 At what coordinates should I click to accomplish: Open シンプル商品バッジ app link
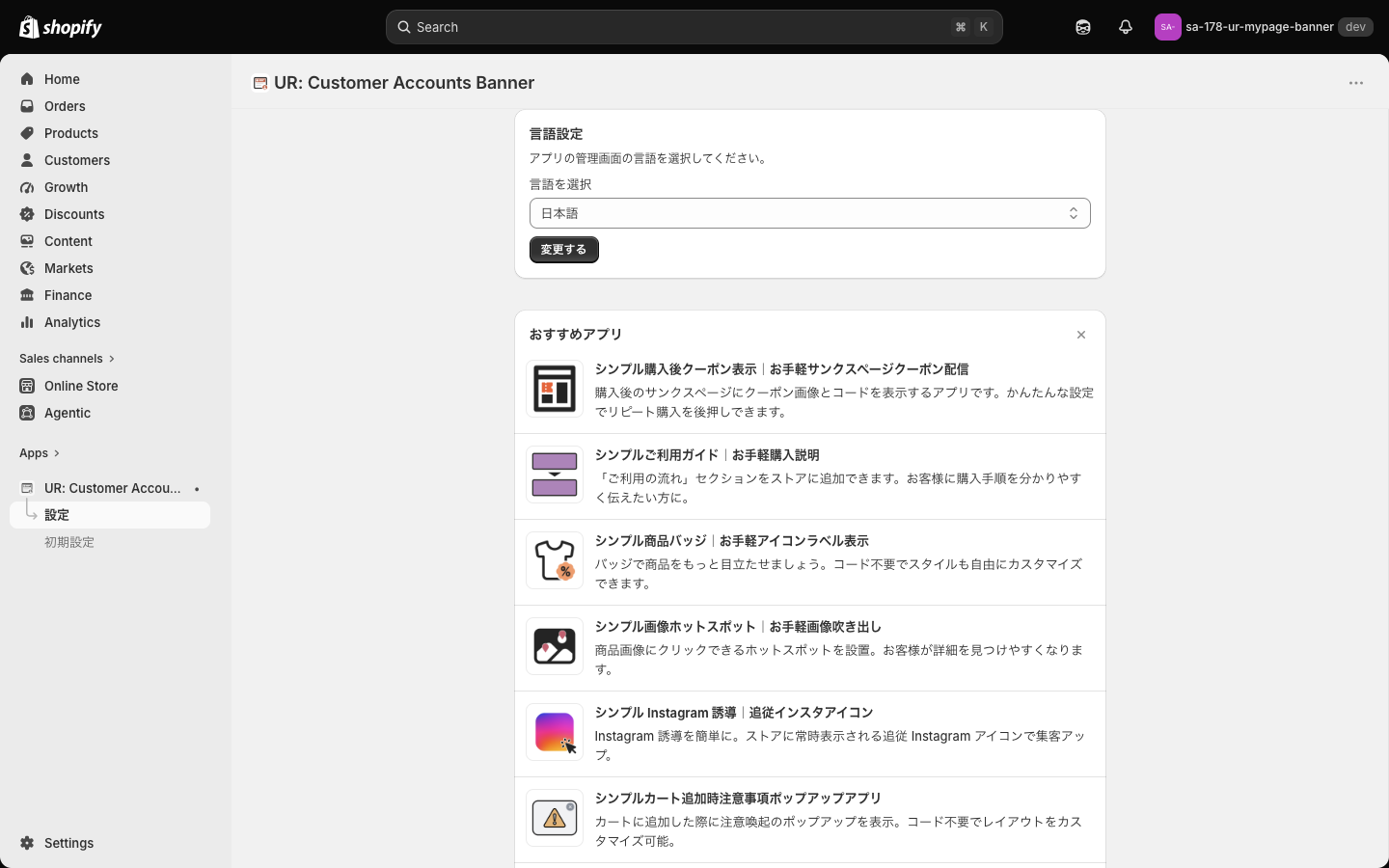pyautogui.click(x=732, y=541)
